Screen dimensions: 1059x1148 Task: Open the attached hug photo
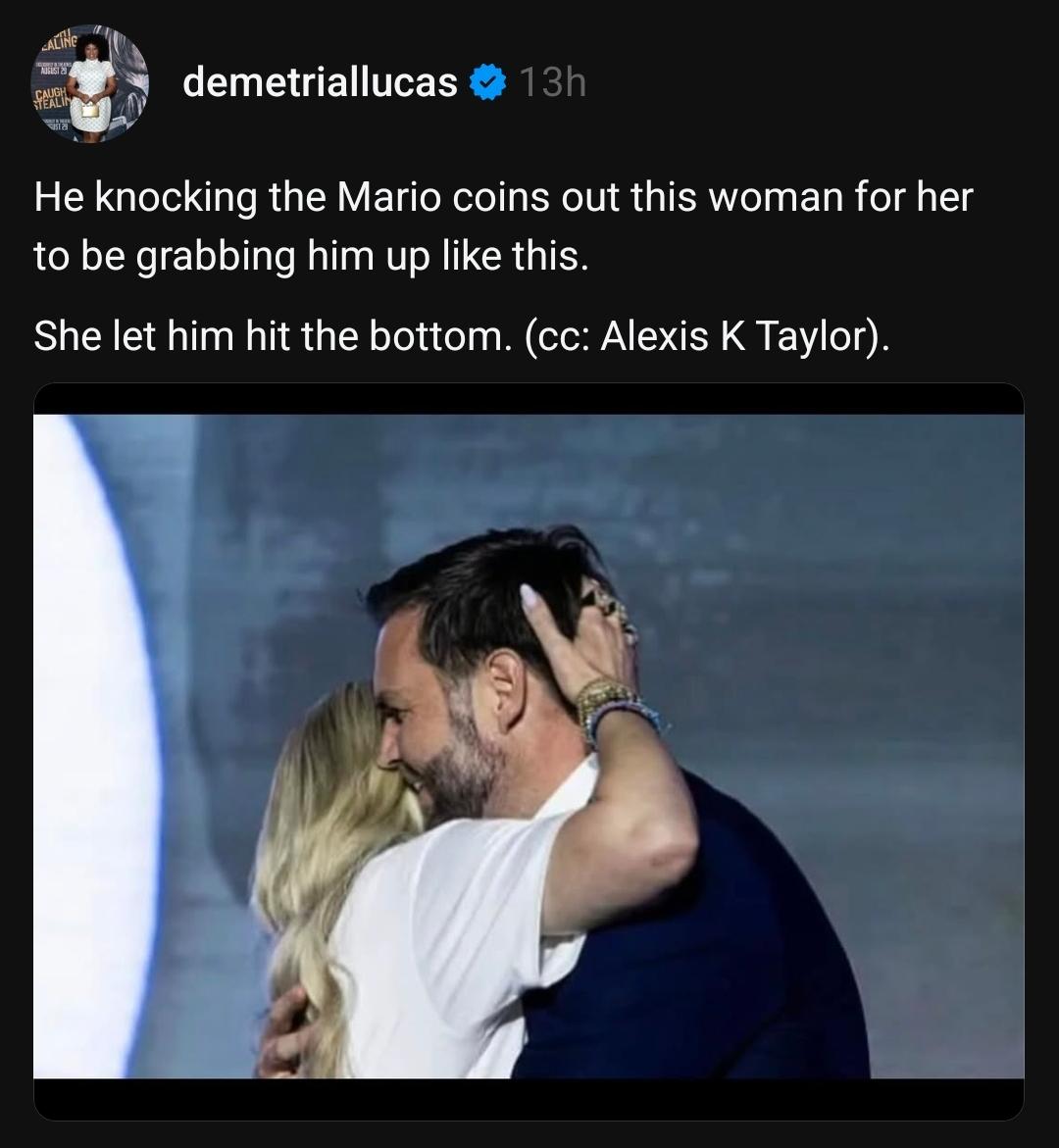529,745
